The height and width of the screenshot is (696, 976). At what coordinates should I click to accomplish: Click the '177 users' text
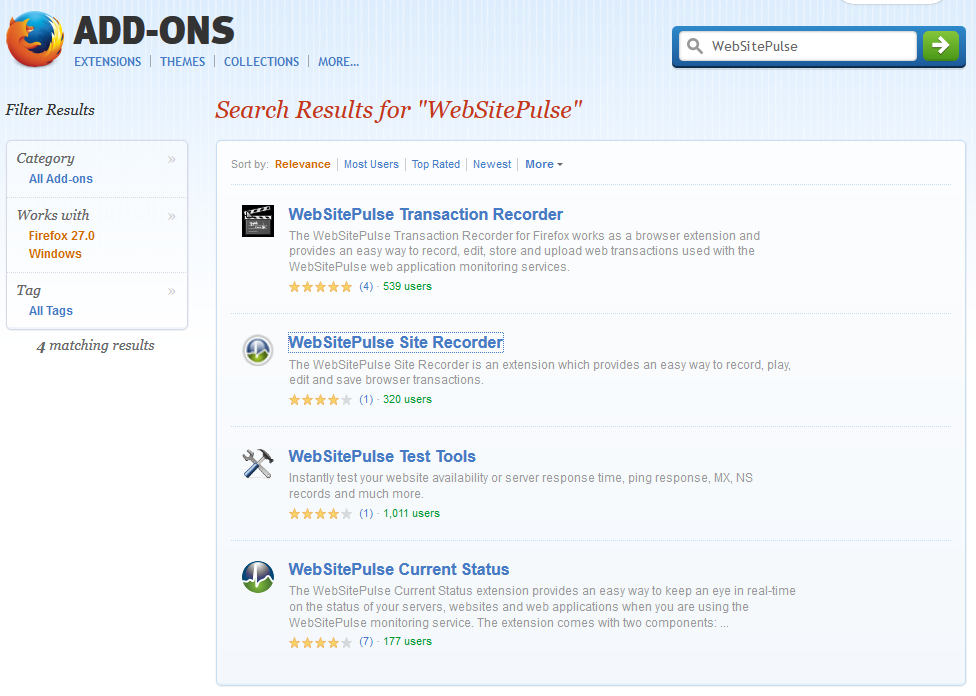407,641
